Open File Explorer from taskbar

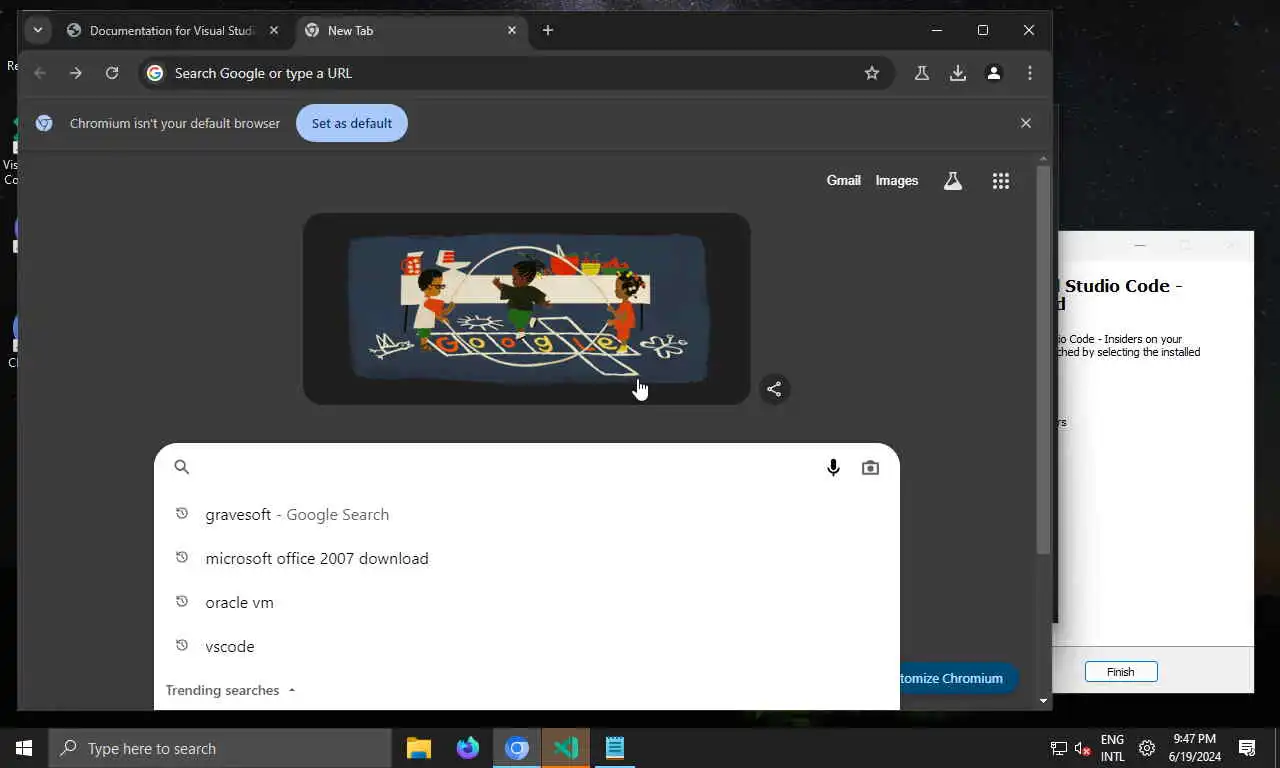419,748
